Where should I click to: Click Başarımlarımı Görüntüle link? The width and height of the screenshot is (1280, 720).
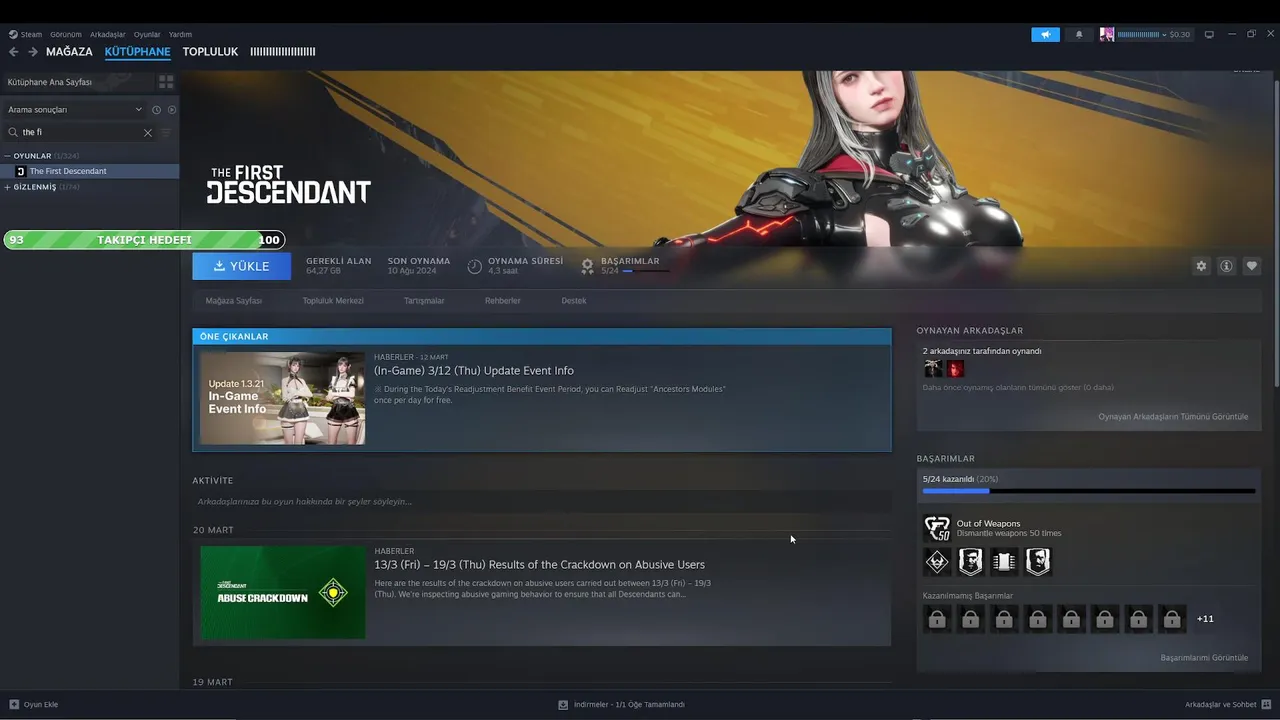tap(1204, 658)
